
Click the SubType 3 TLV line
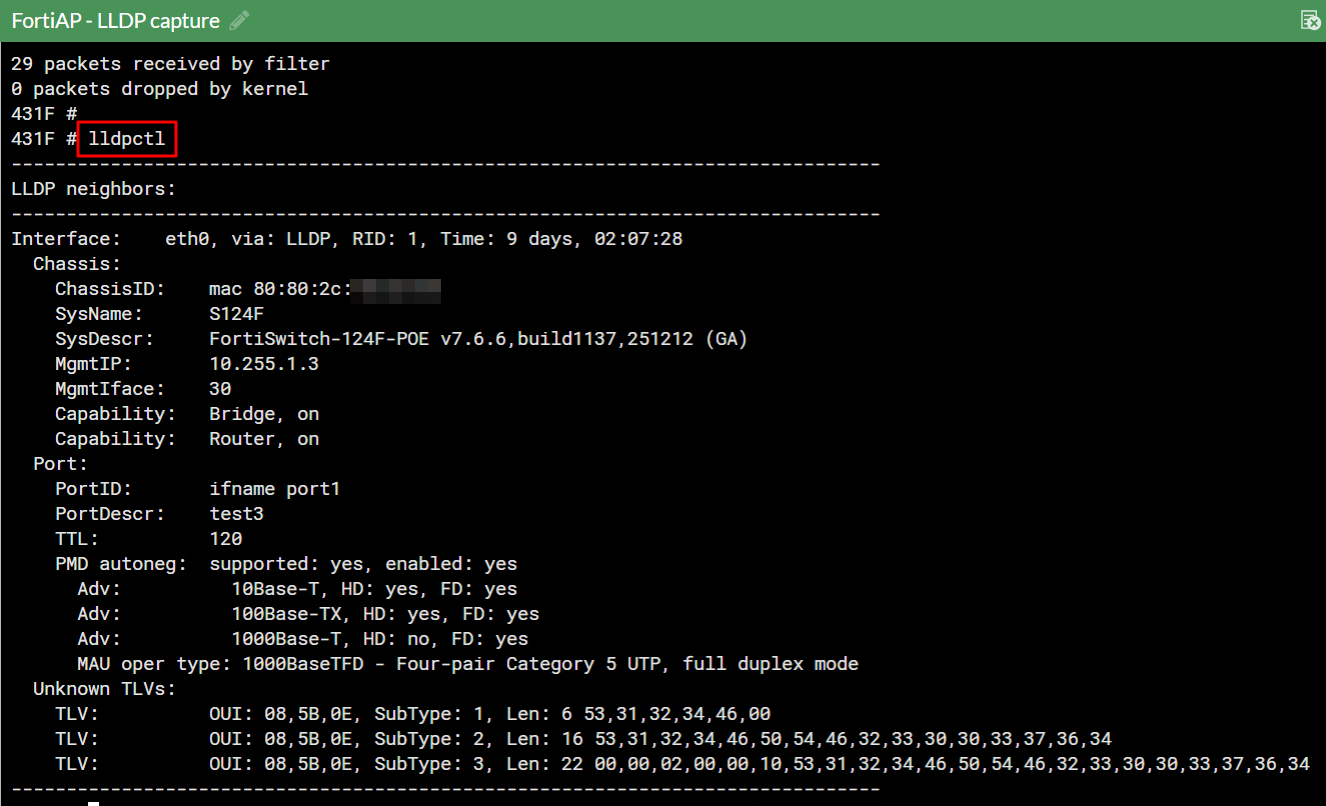tap(682, 764)
